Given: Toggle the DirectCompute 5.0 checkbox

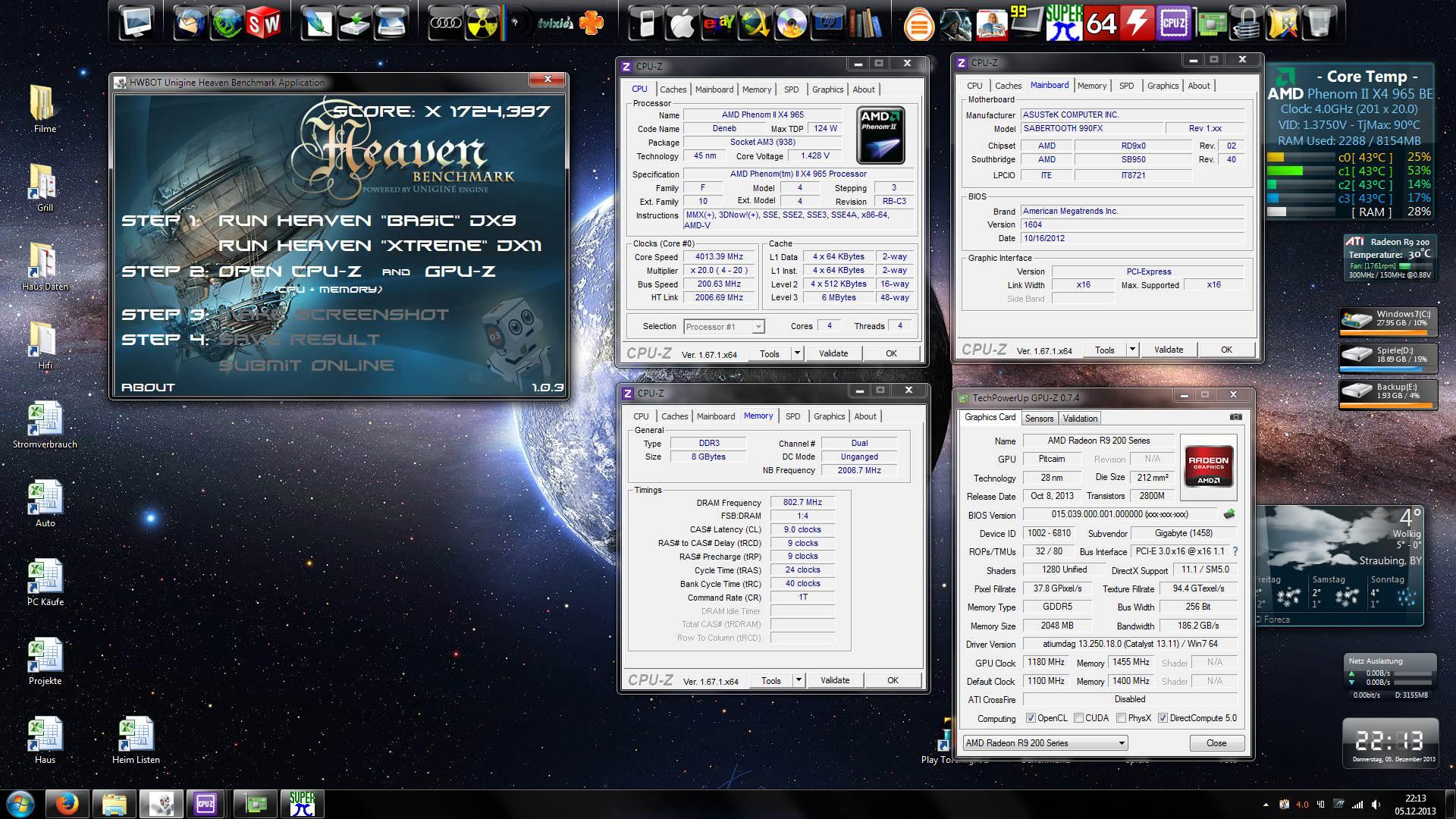Looking at the screenshot, I should point(1163,718).
